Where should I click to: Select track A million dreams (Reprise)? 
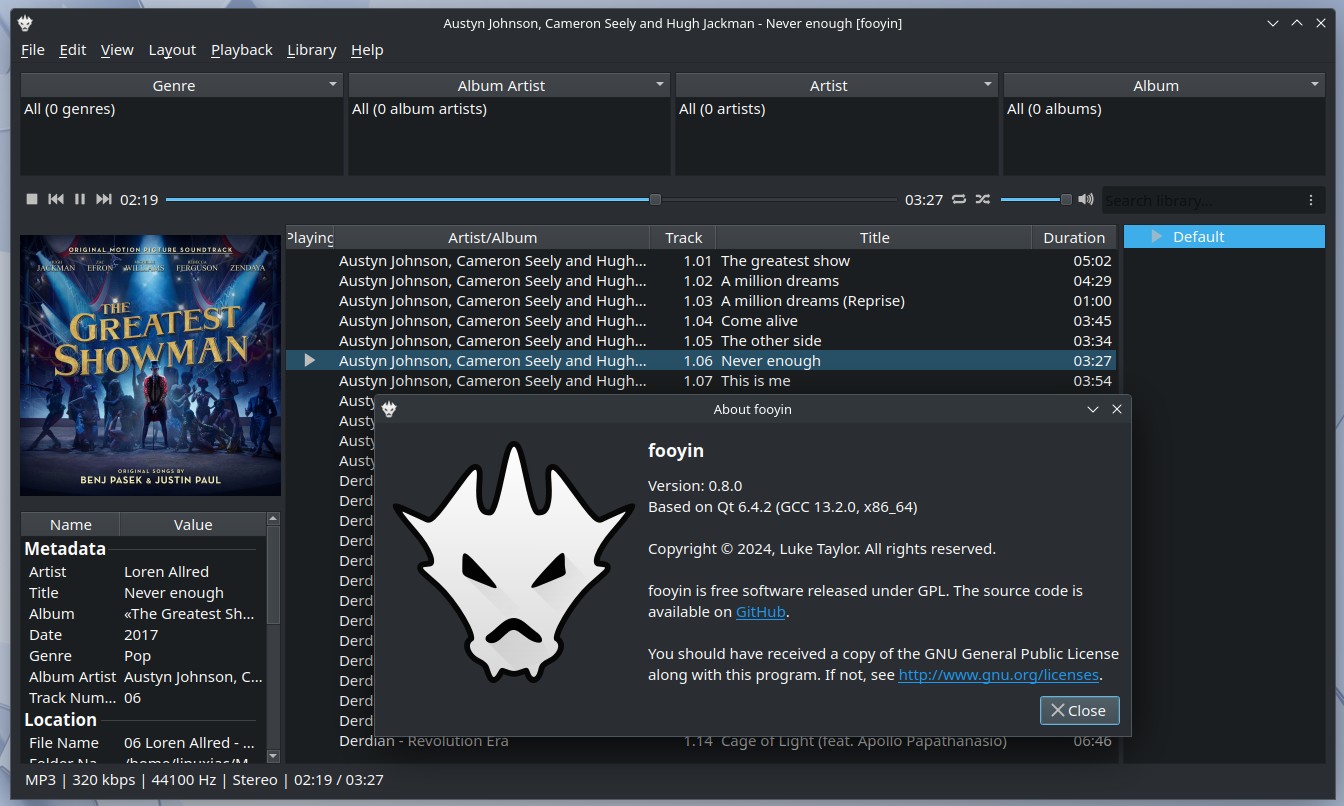coord(700,301)
